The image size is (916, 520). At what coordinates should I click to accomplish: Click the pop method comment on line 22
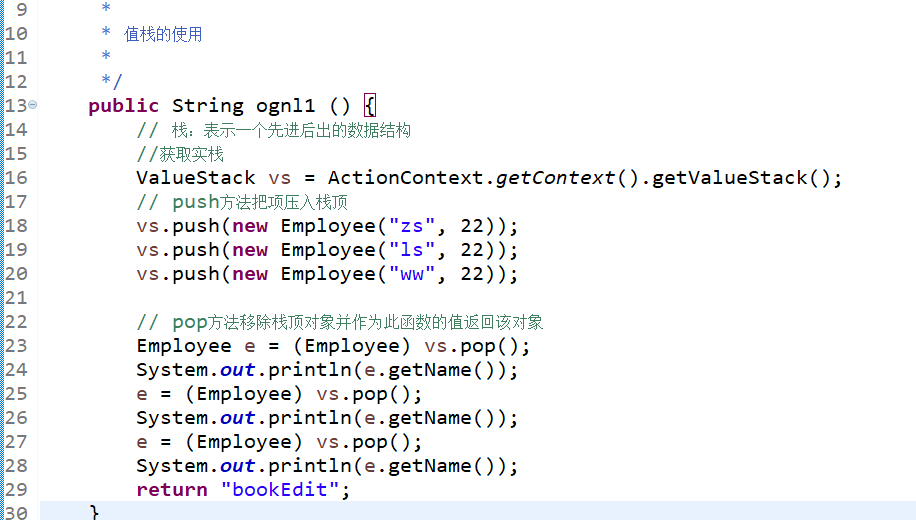pos(339,322)
